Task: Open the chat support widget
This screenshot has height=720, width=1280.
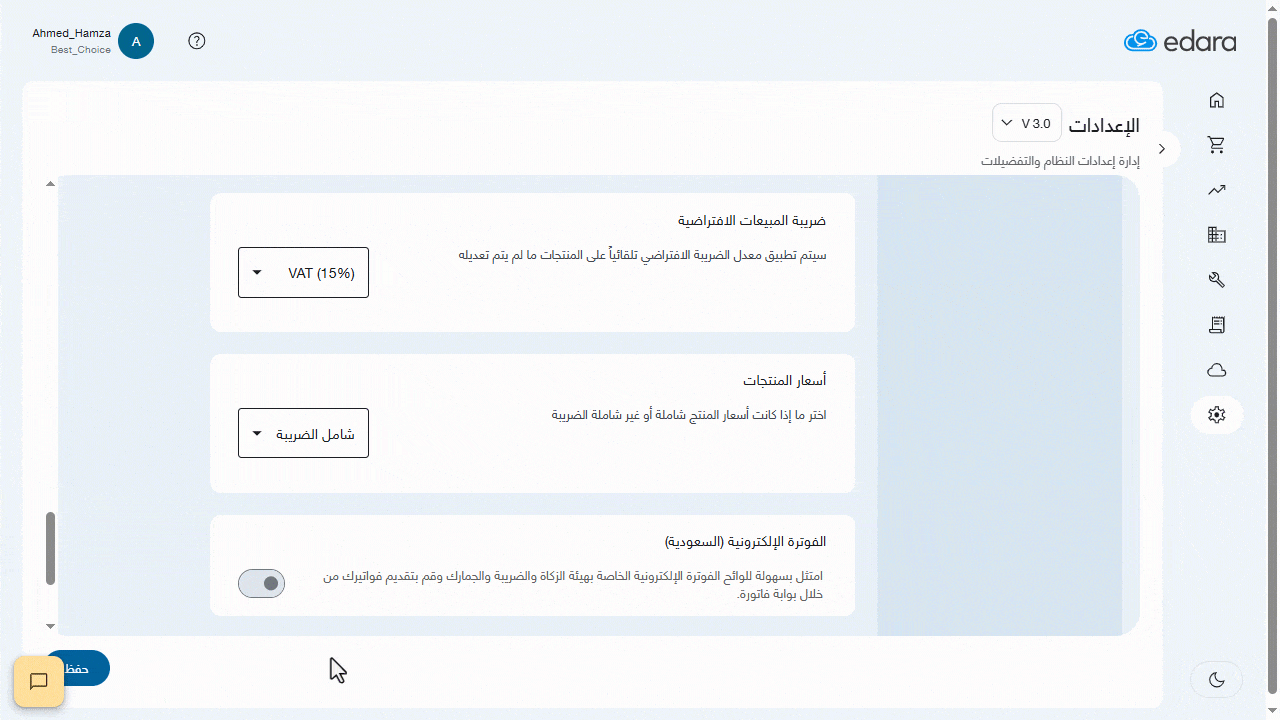Action: point(39,682)
